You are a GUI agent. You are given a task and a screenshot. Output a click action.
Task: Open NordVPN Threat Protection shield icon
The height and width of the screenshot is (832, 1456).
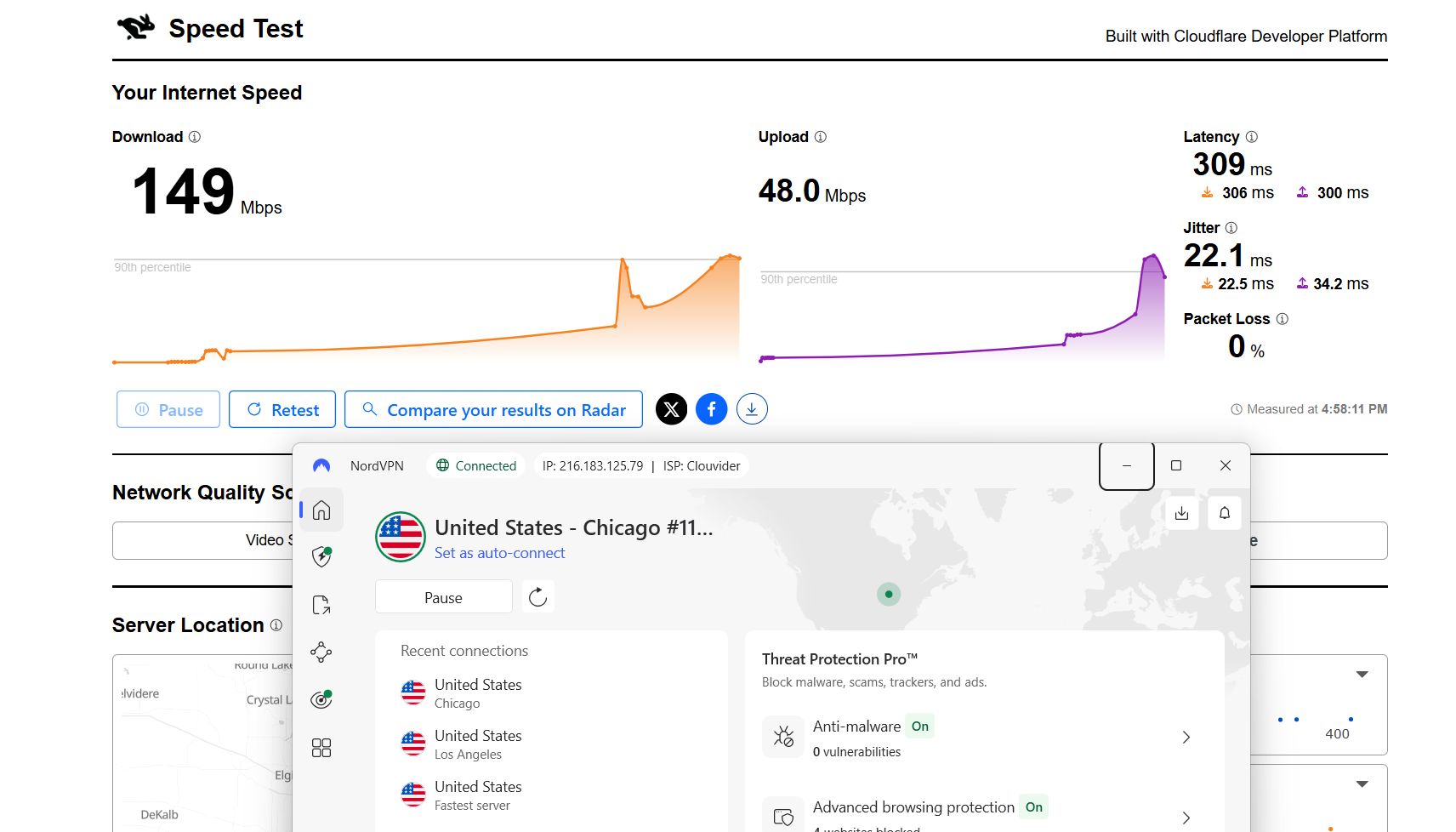(321, 556)
